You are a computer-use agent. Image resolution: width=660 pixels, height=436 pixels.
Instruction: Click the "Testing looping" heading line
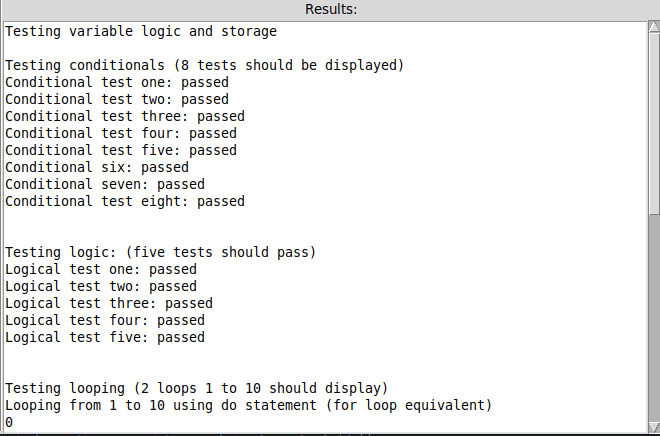[196, 388]
